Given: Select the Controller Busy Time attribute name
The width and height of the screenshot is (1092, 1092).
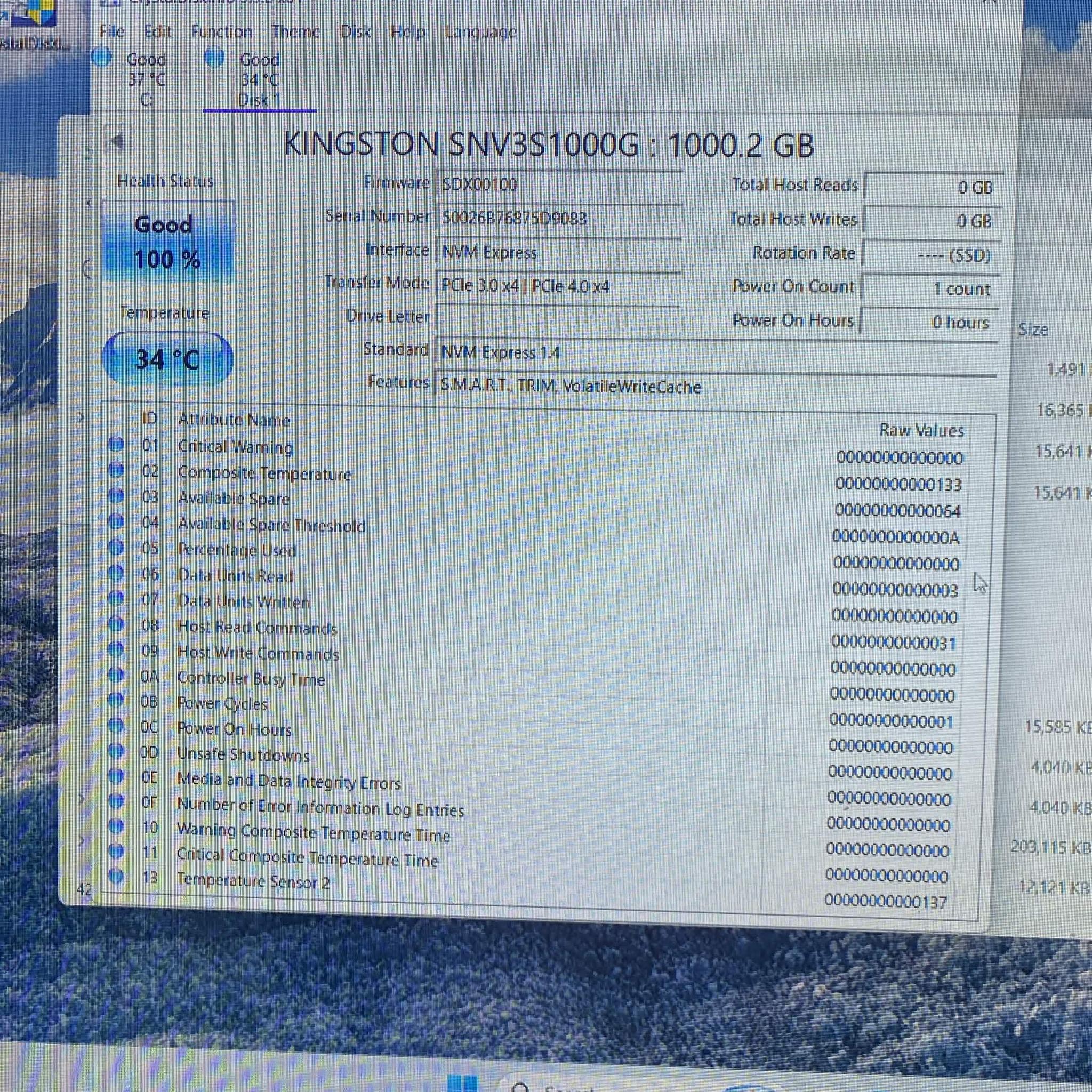Looking at the screenshot, I should [x=251, y=679].
